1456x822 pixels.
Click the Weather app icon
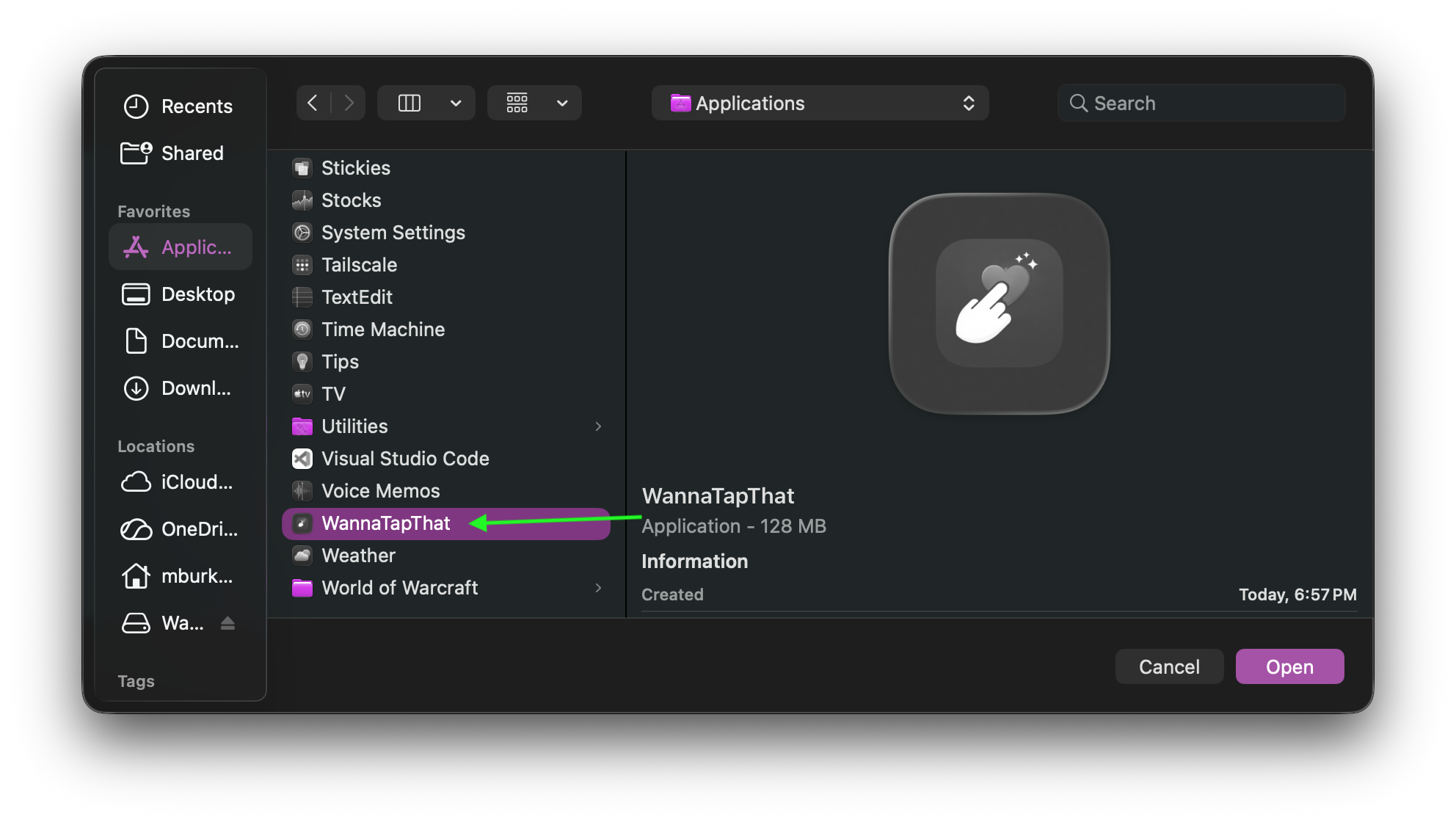(302, 556)
